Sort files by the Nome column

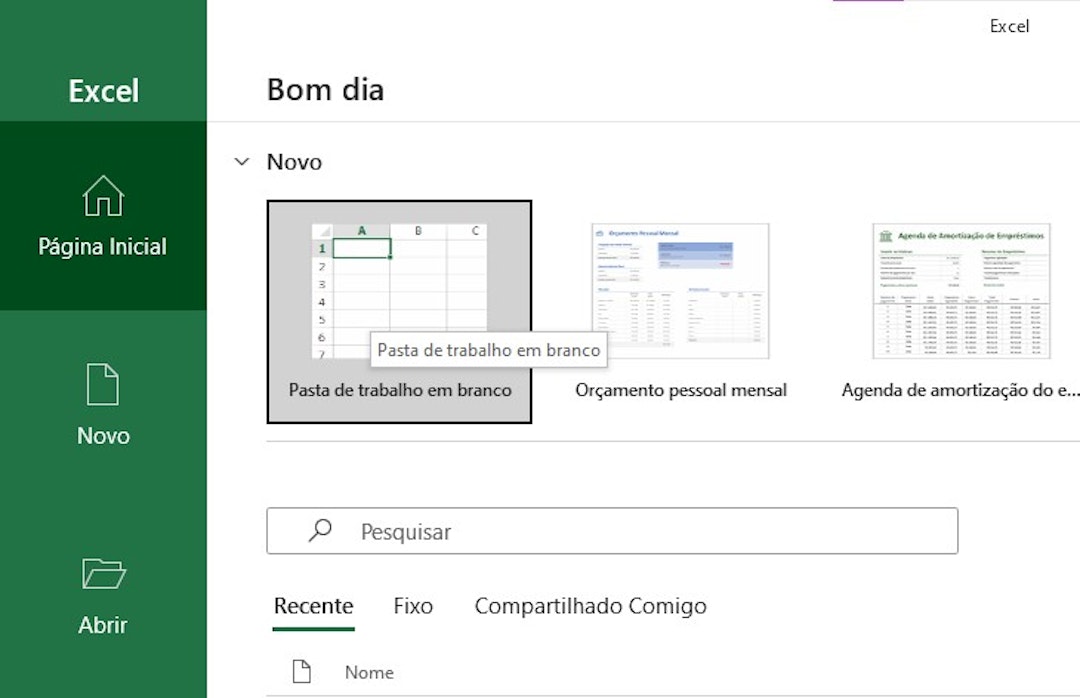(x=369, y=671)
